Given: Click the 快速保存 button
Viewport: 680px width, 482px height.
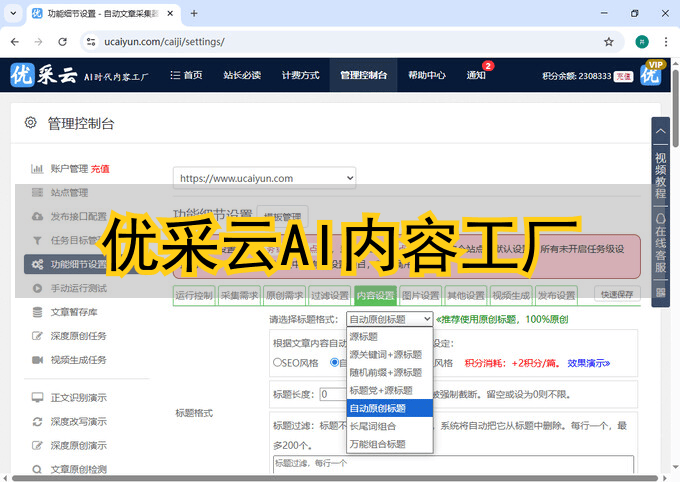Looking at the screenshot, I should click(617, 294).
